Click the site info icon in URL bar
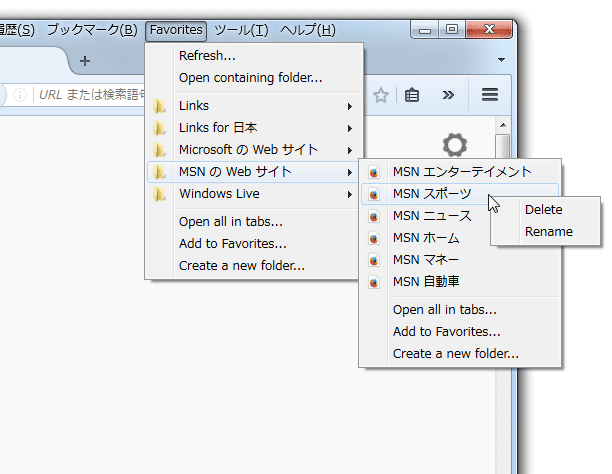This screenshot has height=474, width=612. (20, 94)
